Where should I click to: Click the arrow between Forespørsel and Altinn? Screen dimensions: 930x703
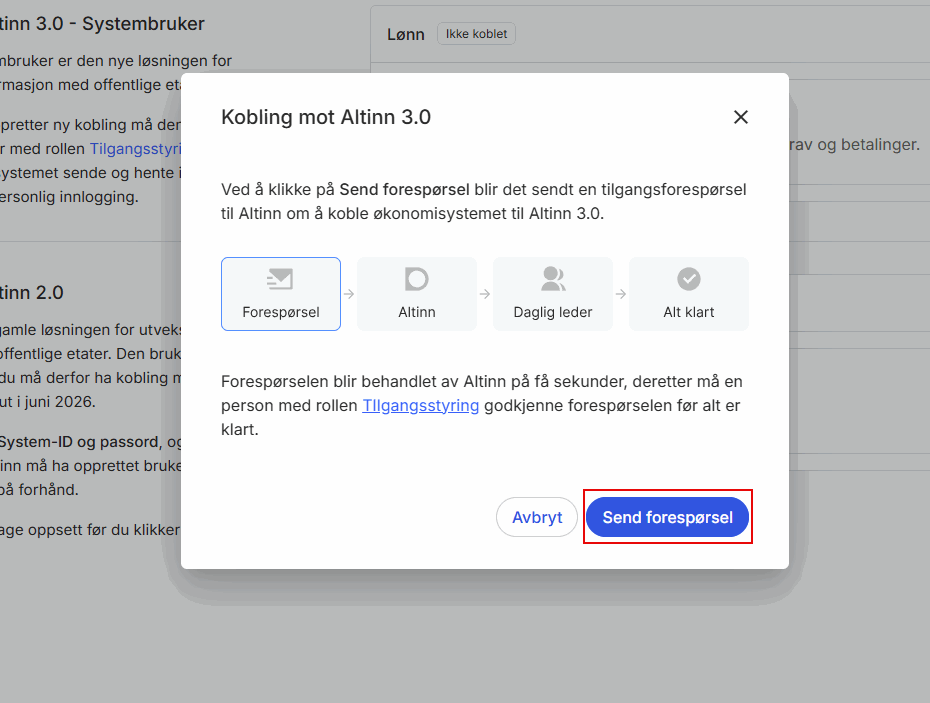tap(348, 294)
